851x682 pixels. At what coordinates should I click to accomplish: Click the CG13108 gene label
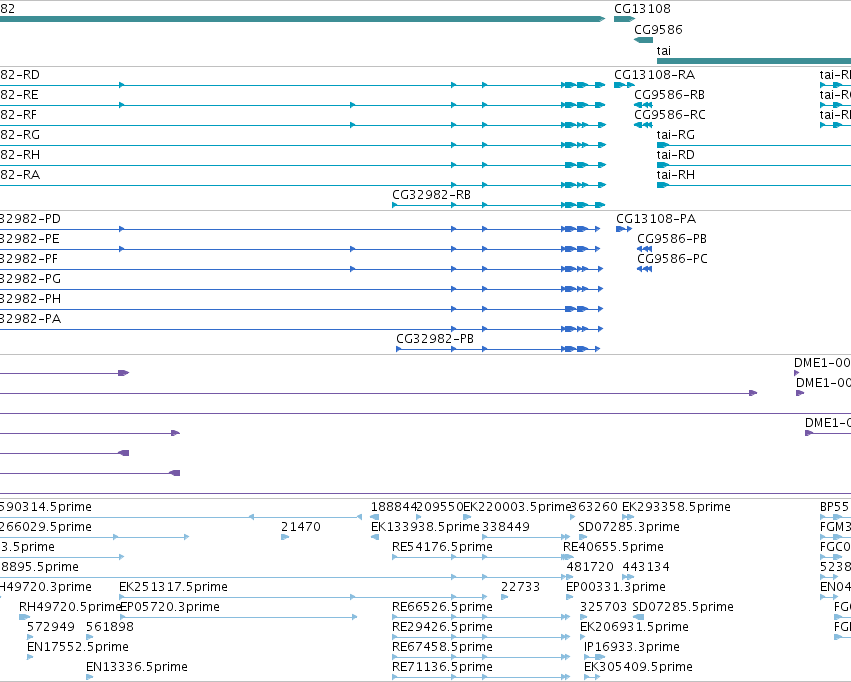point(642,9)
